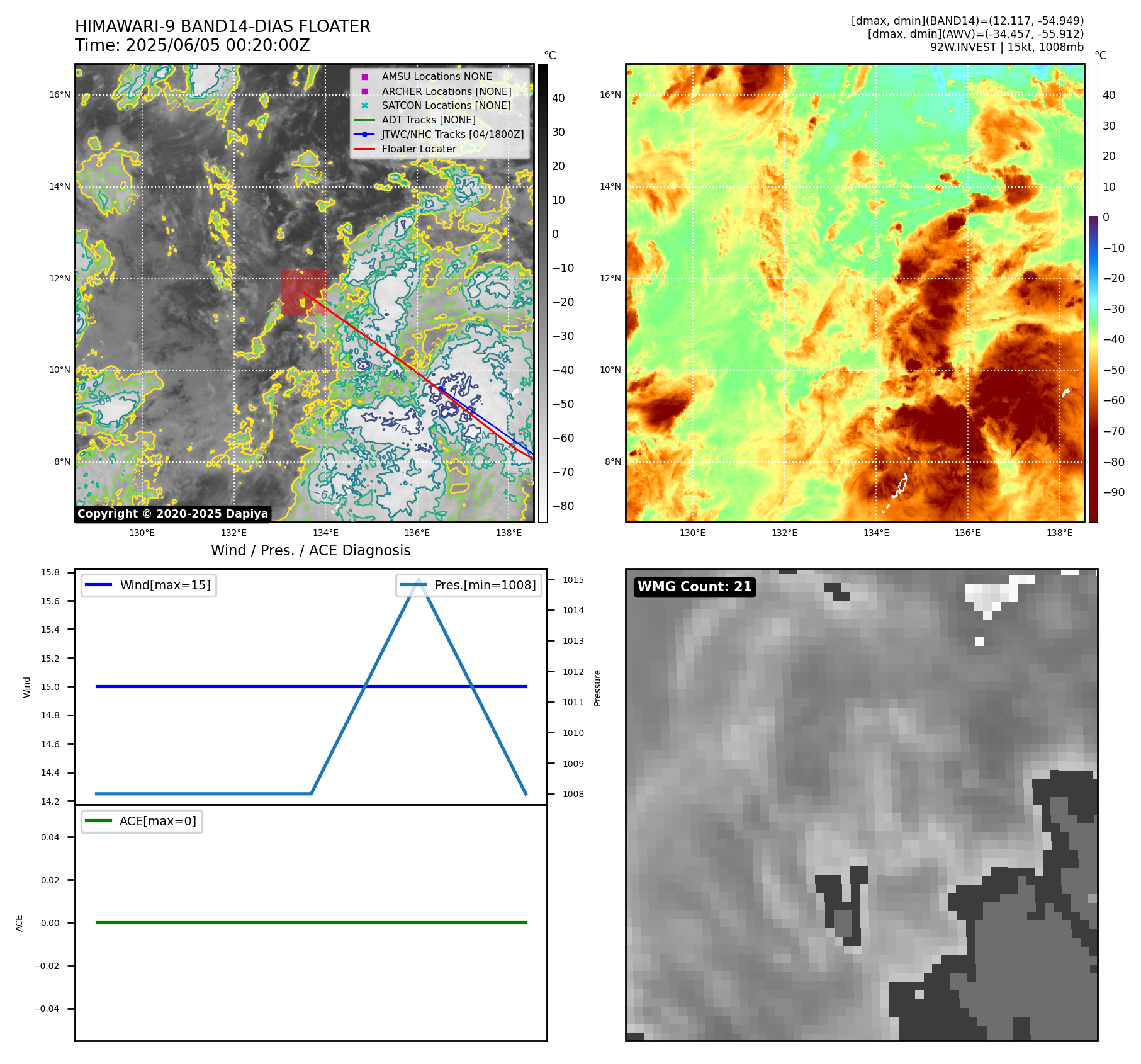This screenshot has width=1141, height=1064.
Task: Click the Wind axis label
Action: 26,687
